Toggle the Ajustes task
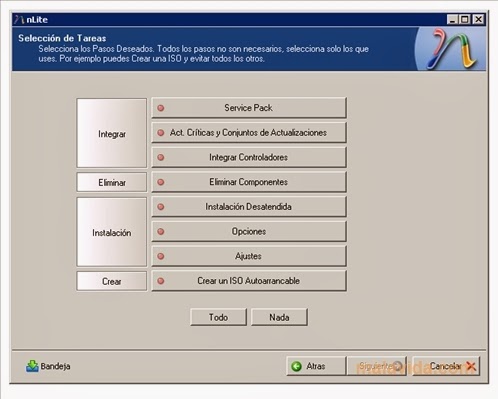 click(249, 256)
